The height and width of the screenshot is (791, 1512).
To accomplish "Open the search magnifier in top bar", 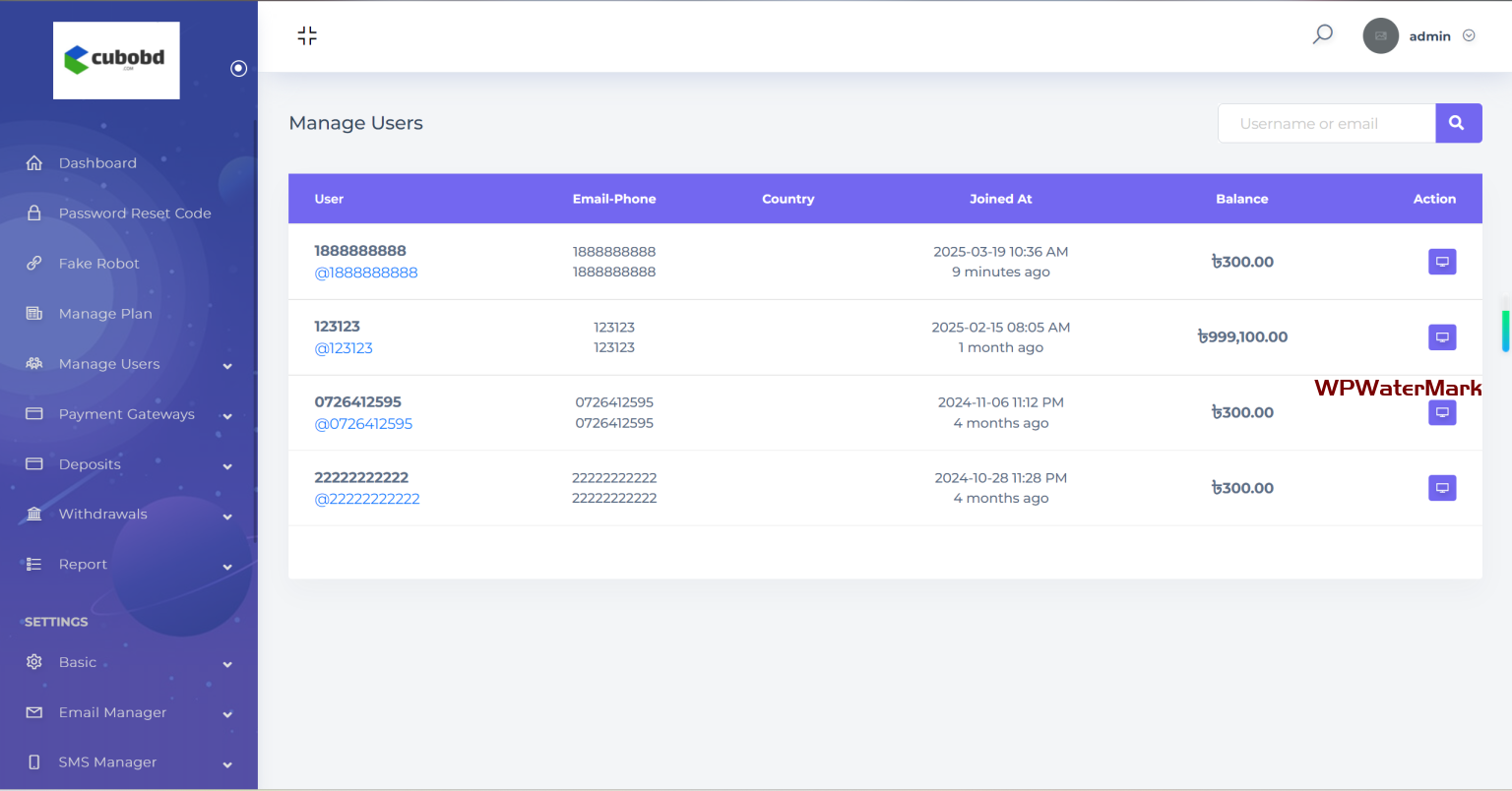I will click(x=1323, y=35).
